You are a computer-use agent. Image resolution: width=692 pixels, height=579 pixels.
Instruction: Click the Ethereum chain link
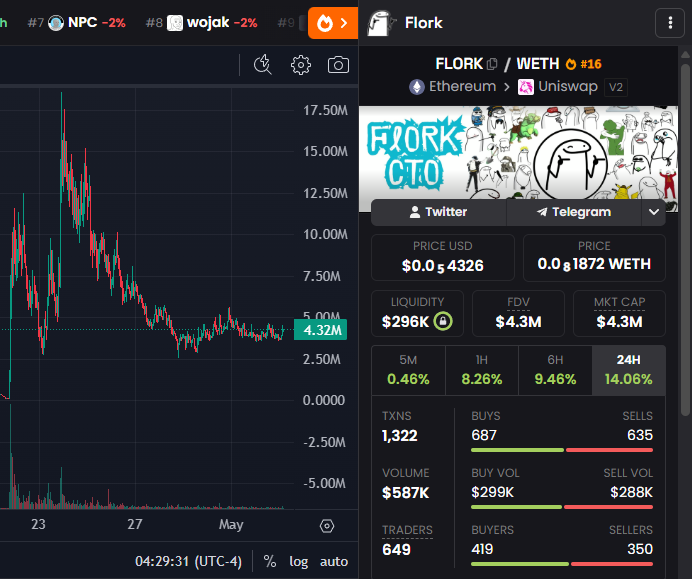pyautogui.click(x=453, y=86)
